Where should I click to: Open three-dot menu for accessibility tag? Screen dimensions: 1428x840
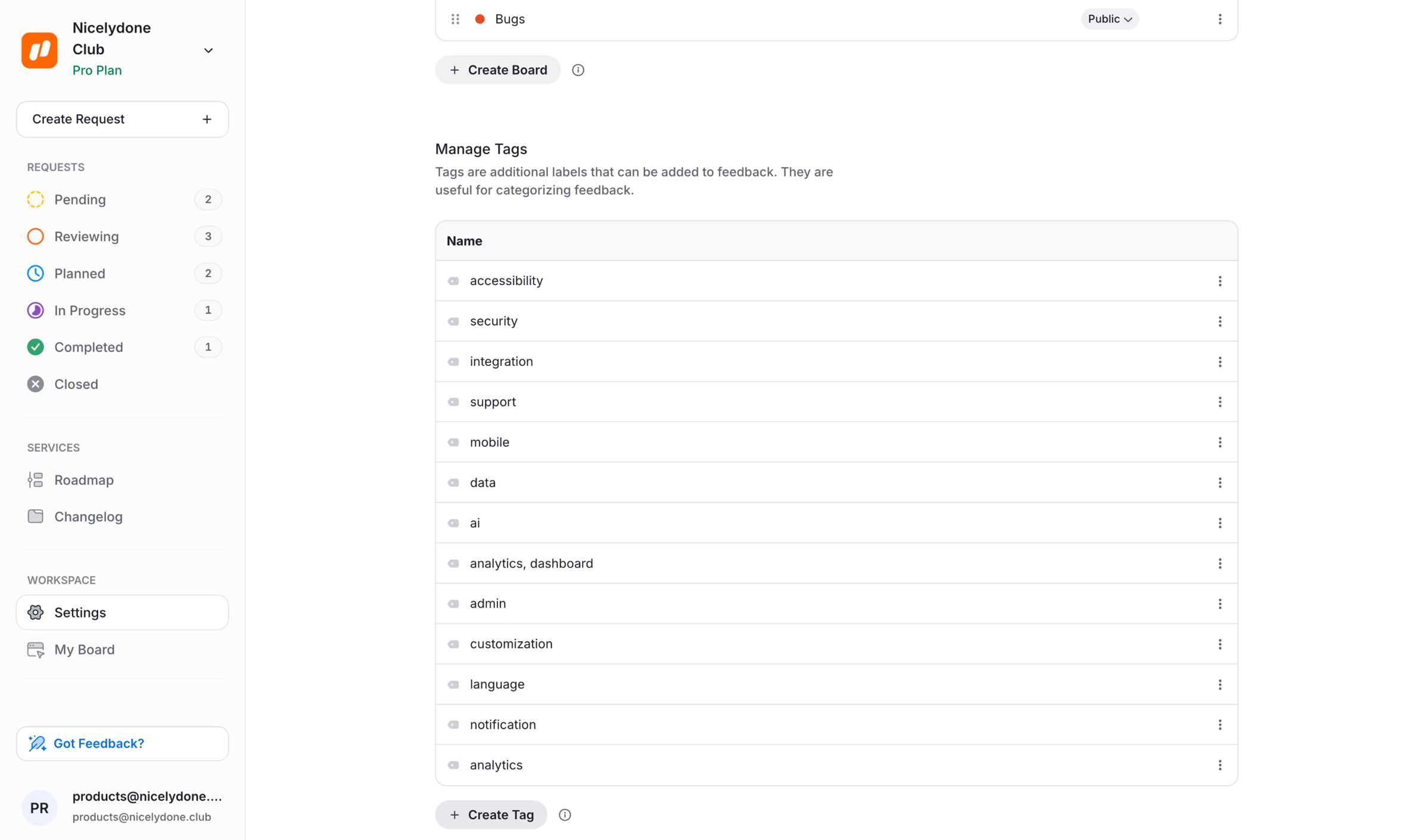(x=1220, y=281)
